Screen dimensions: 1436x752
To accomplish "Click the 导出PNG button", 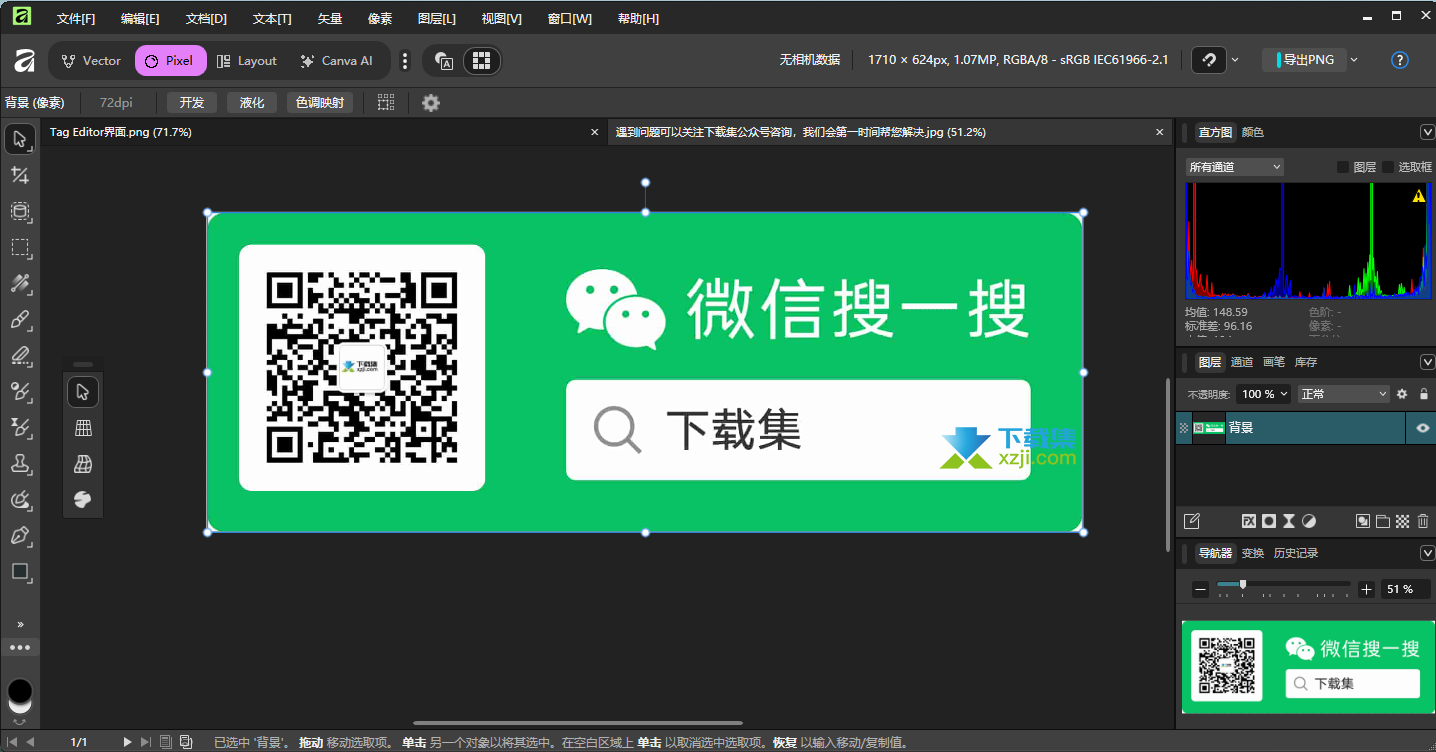I will (x=1306, y=60).
